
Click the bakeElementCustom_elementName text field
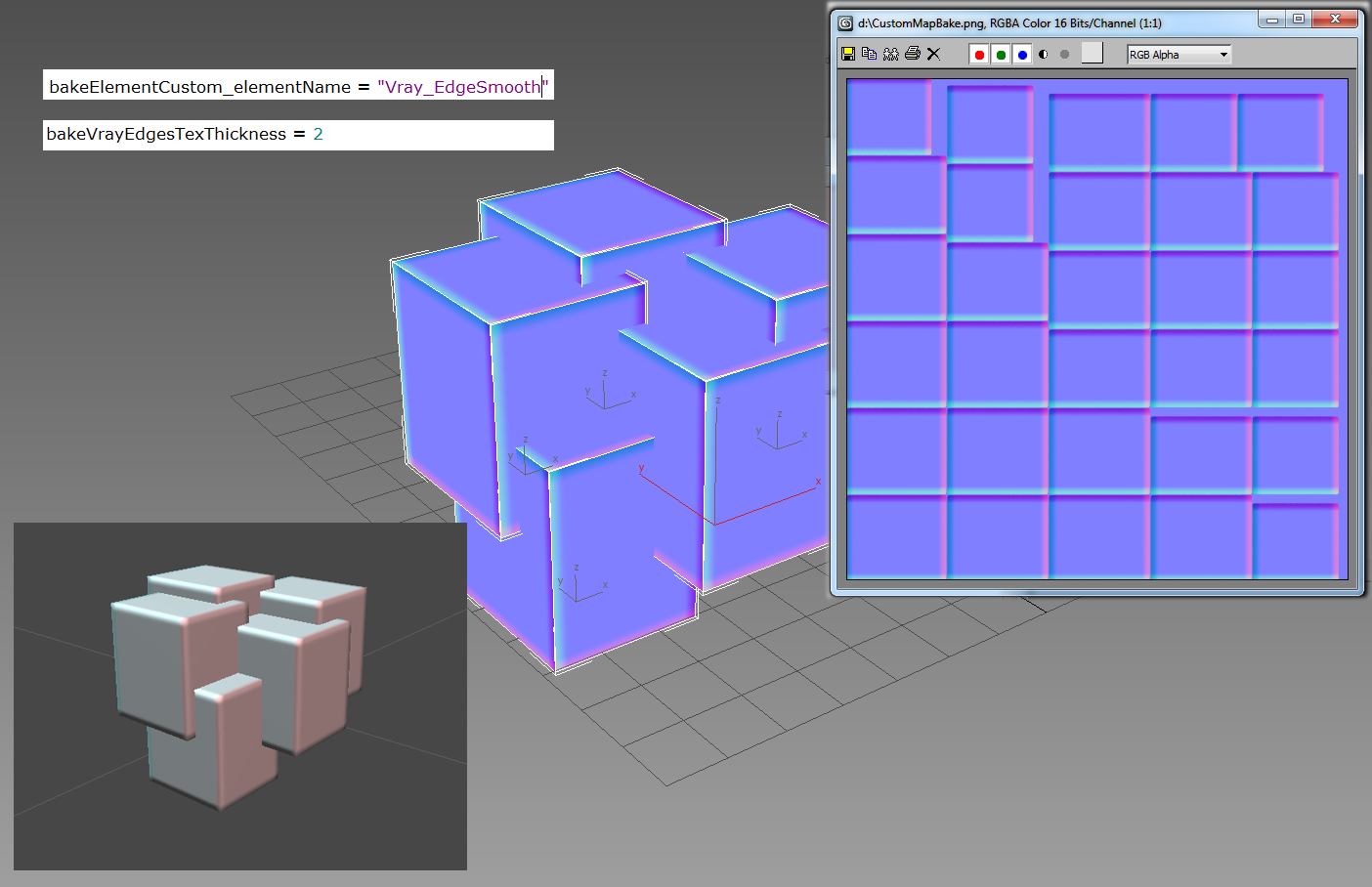click(x=298, y=86)
